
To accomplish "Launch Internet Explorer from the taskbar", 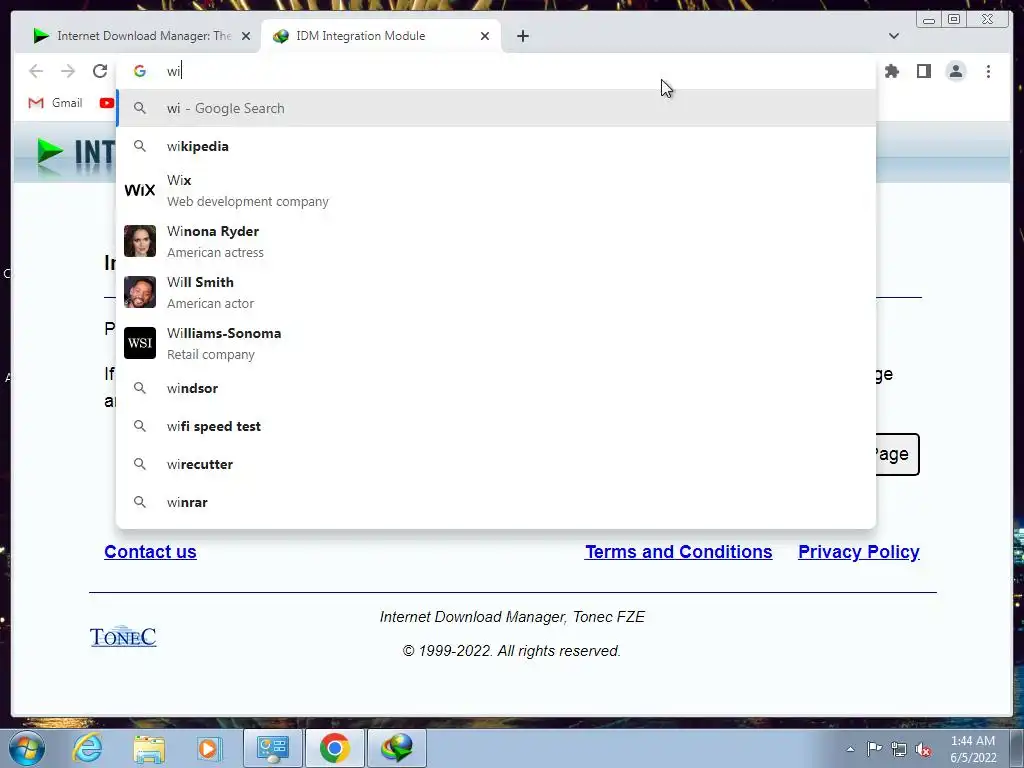I will 88,748.
